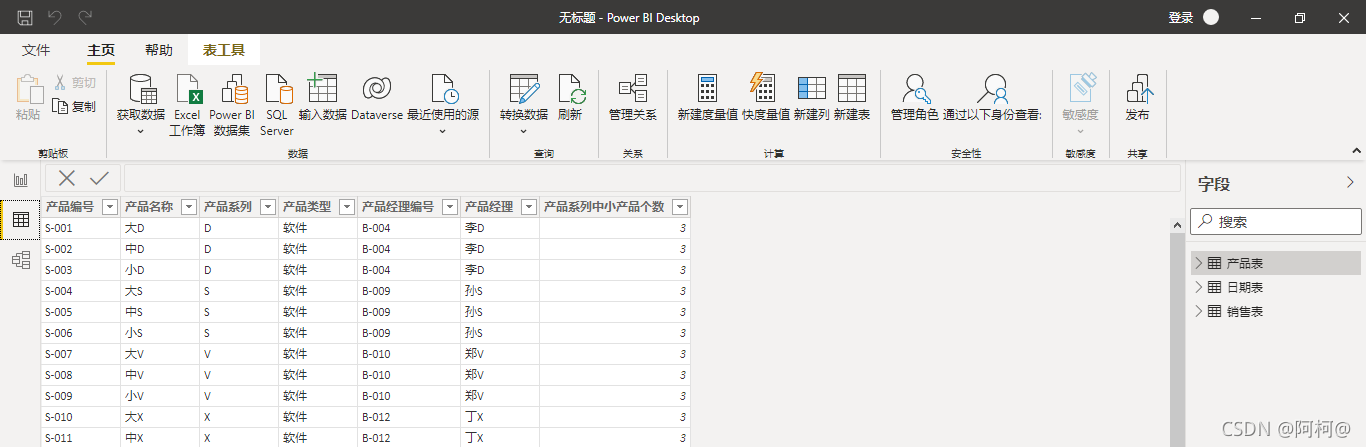This screenshot has height=447, width=1366.
Task: Open filter dropdown for 产品名称 column
Action: [188, 207]
